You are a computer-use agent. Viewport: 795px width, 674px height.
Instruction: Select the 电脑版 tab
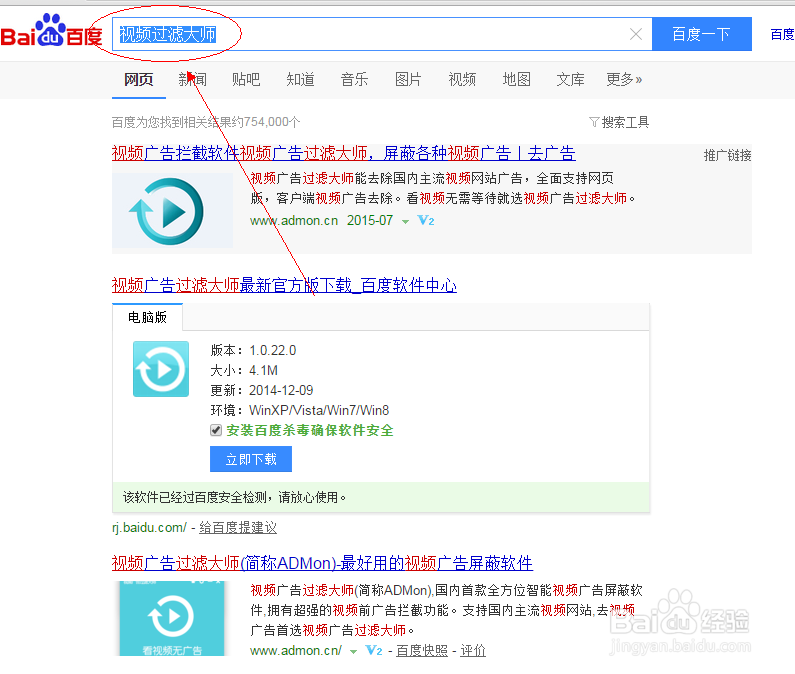tap(147, 317)
